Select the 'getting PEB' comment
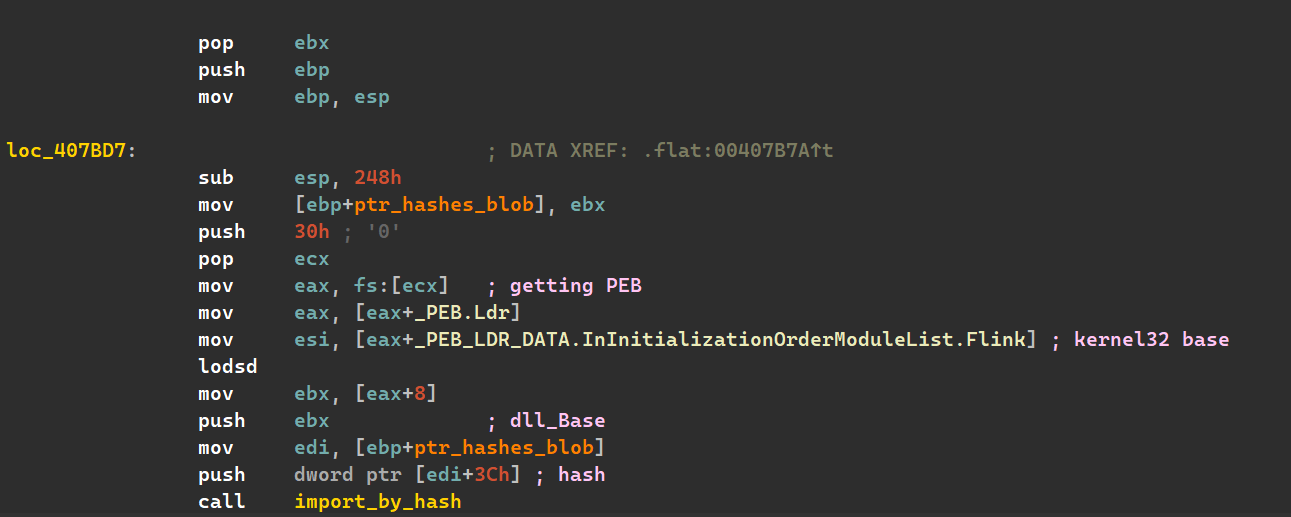 (x=575, y=286)
